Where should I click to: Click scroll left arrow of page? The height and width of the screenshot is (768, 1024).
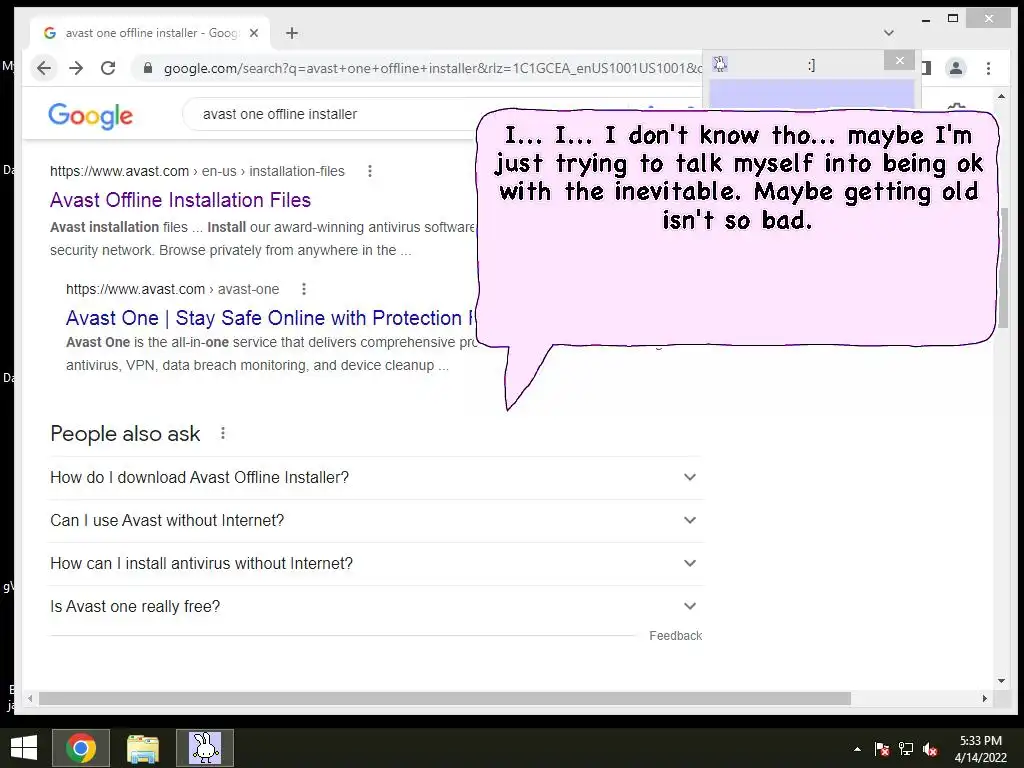pyautogui.click(x=30, y=698)
